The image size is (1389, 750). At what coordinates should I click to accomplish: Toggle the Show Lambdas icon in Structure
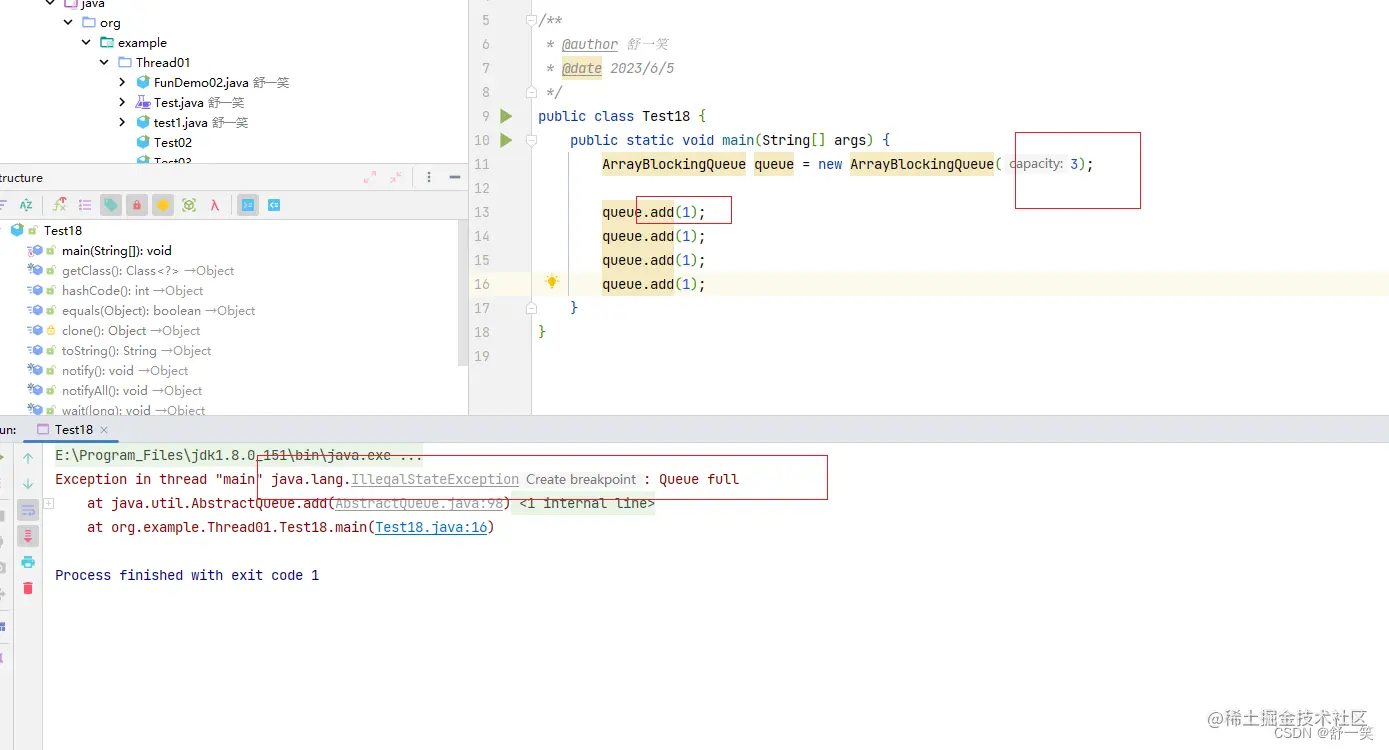click(215, 205)
